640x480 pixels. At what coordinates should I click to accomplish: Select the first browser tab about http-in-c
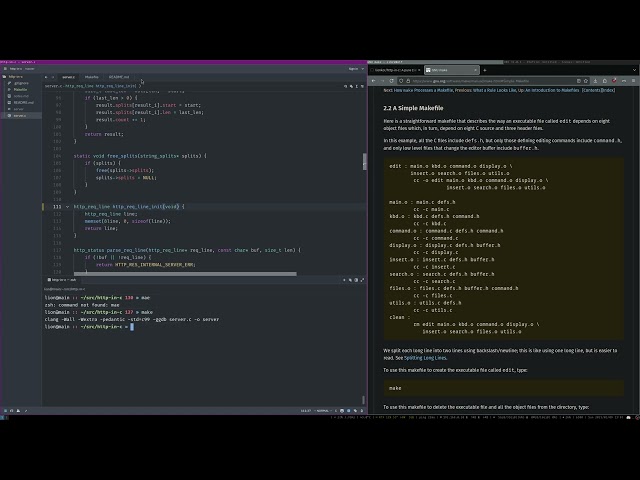click(x=396, y=70)
